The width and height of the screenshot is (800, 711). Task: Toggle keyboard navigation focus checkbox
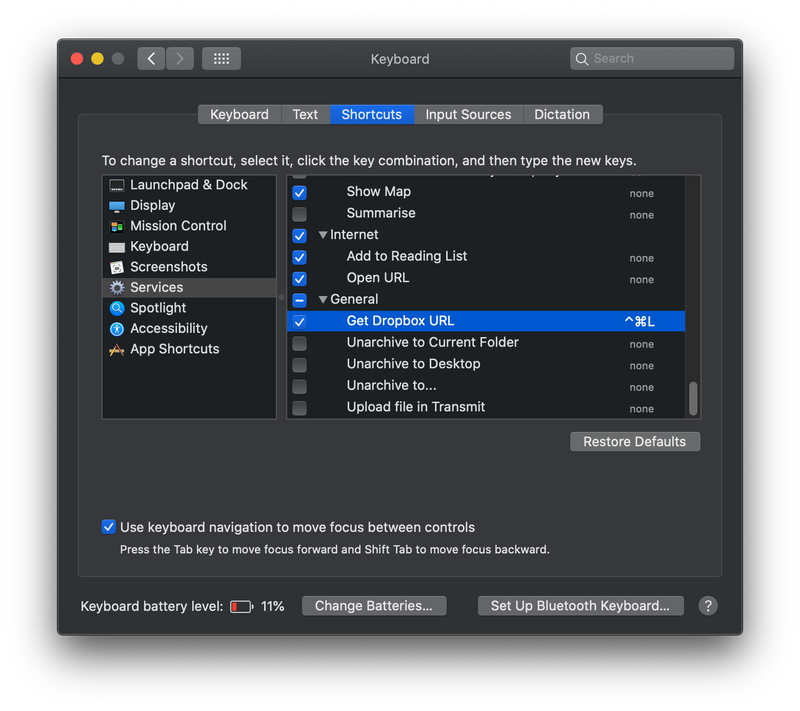click(108, 527)
